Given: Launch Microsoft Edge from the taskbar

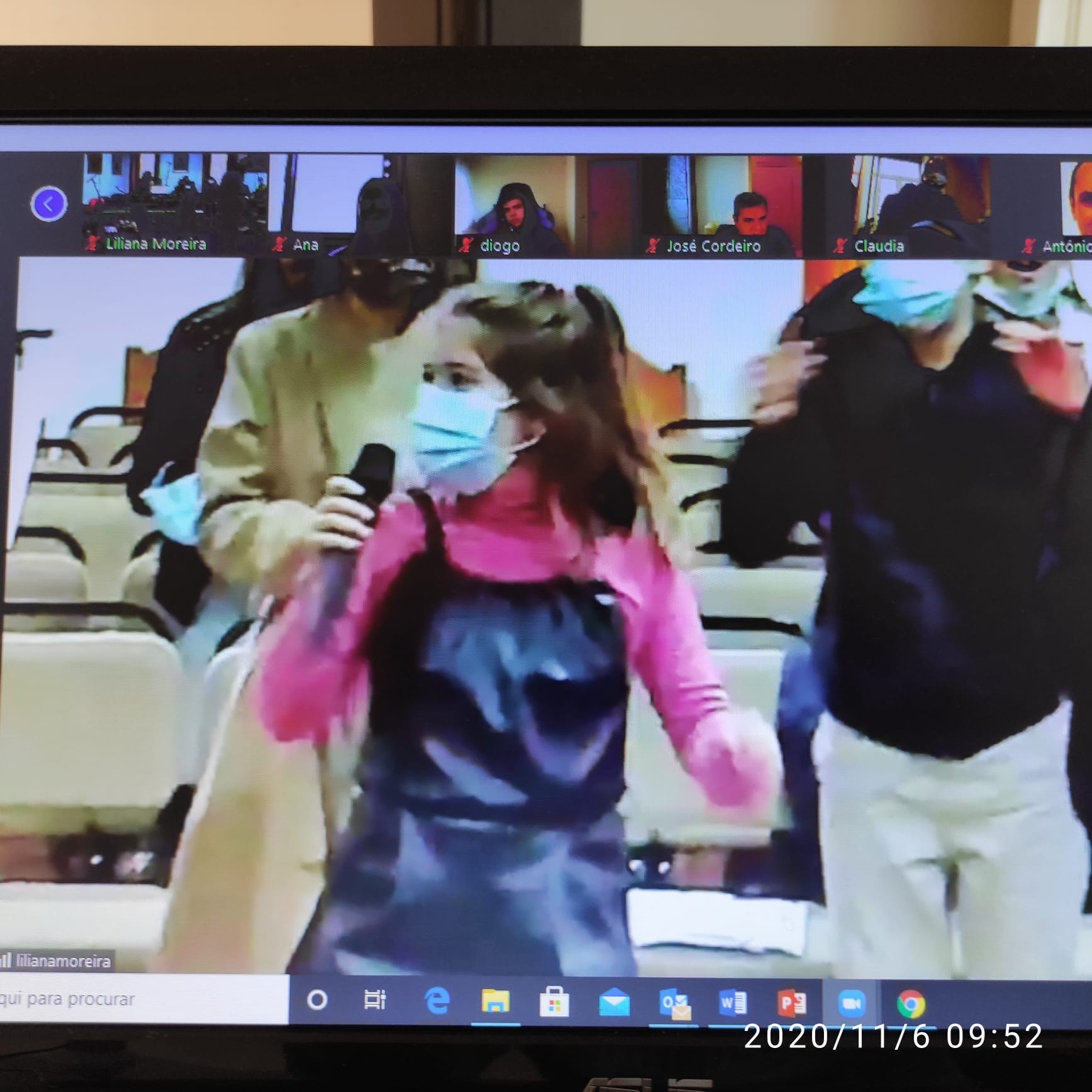Looking at the screenshot, I should coord(437,1000).
